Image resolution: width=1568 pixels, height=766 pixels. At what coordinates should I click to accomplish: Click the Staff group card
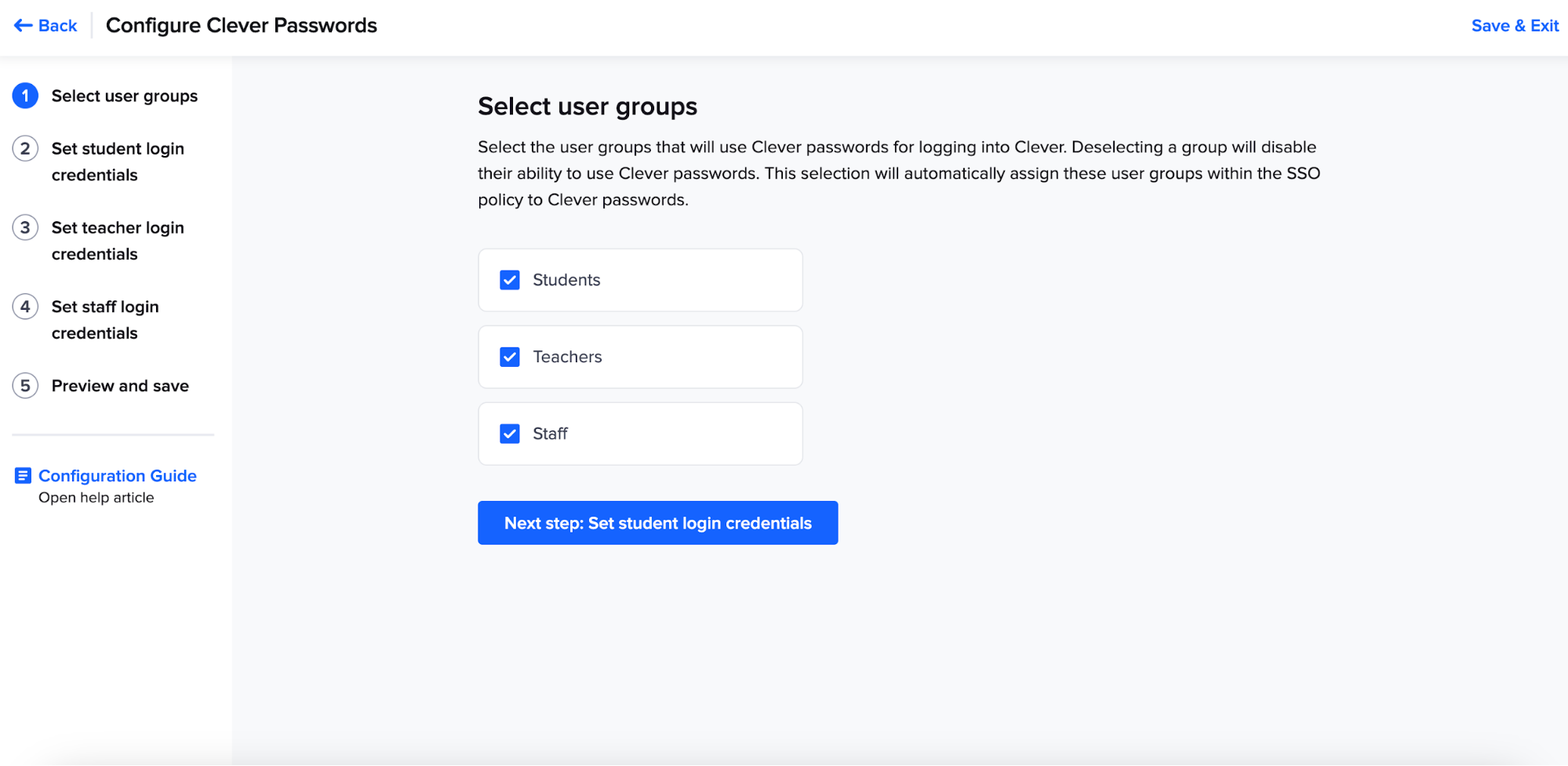639,433
